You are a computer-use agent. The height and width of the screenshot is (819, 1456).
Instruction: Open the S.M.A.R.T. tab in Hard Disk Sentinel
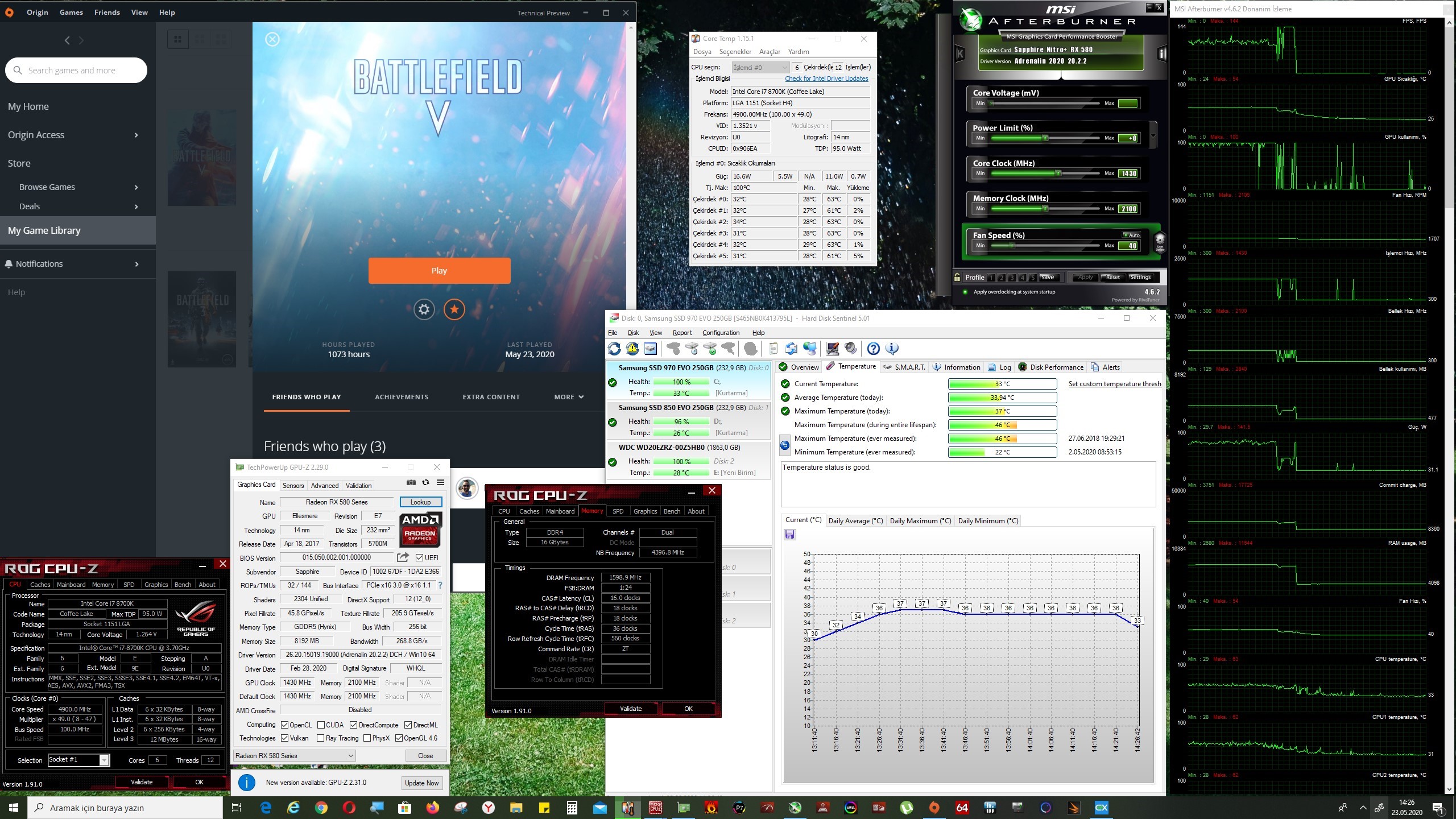904,367
